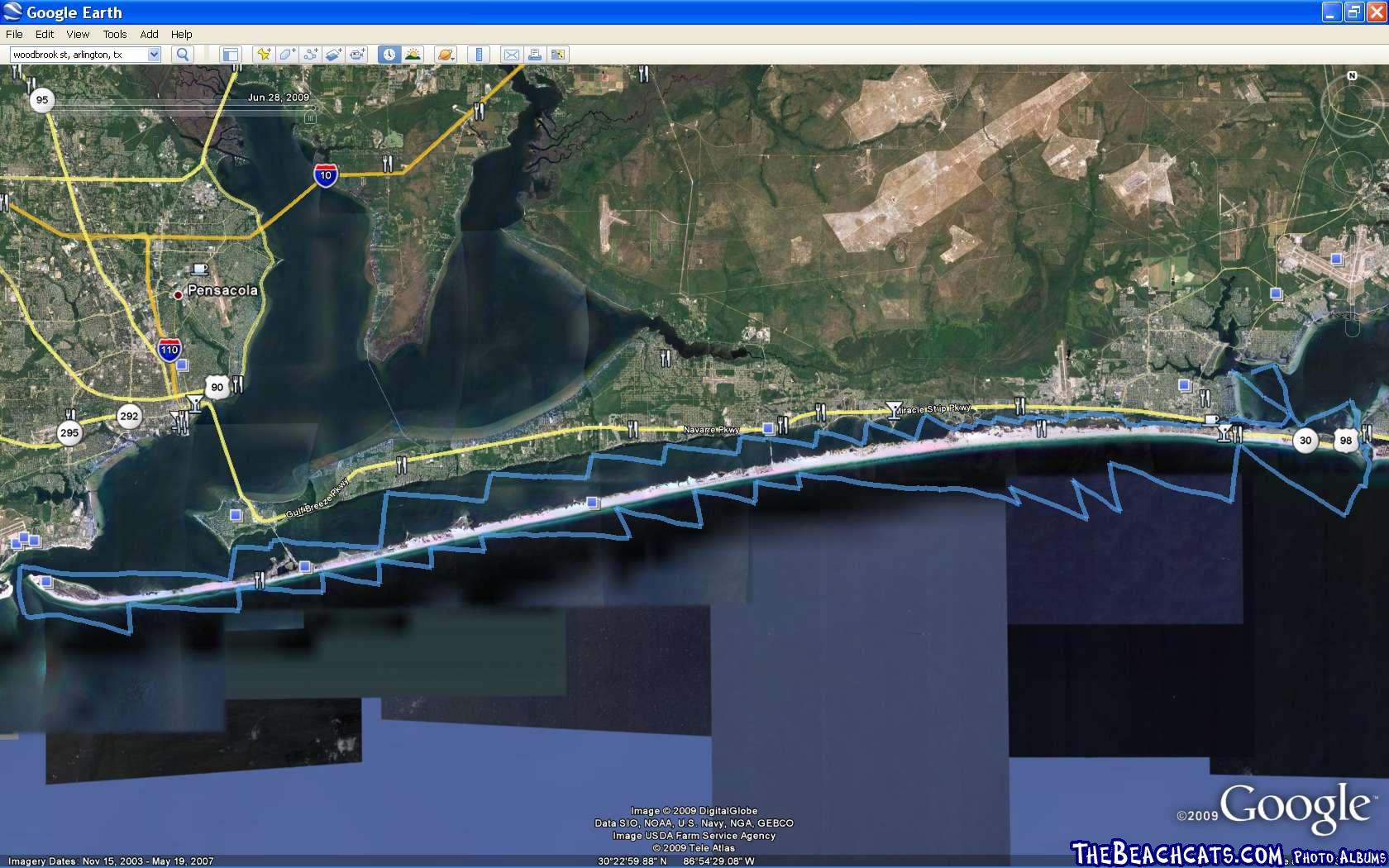
Task: Open the Tools menu
Action: click(x=115, y=34)
